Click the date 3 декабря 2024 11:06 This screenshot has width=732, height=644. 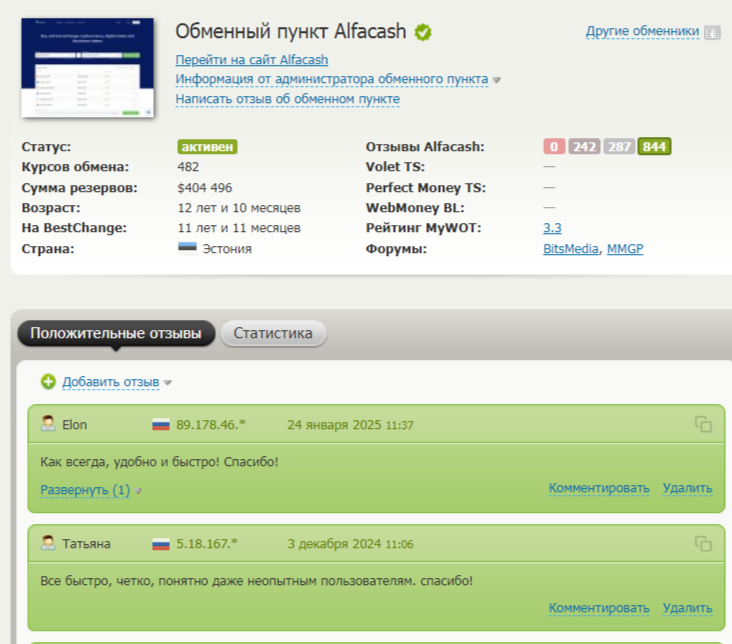tap(350, 544)
